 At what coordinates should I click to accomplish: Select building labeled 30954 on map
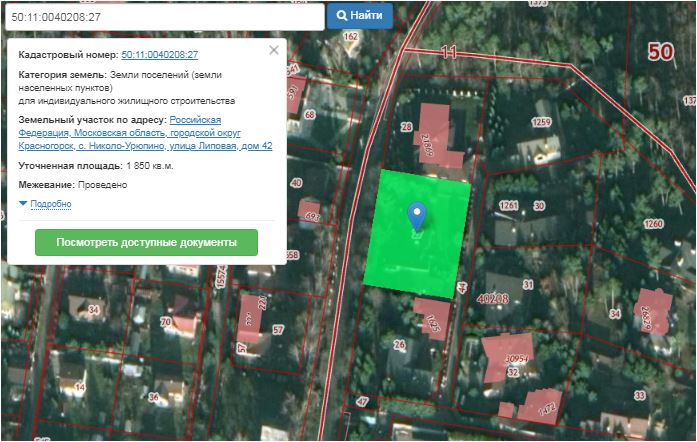pos(516,359)
